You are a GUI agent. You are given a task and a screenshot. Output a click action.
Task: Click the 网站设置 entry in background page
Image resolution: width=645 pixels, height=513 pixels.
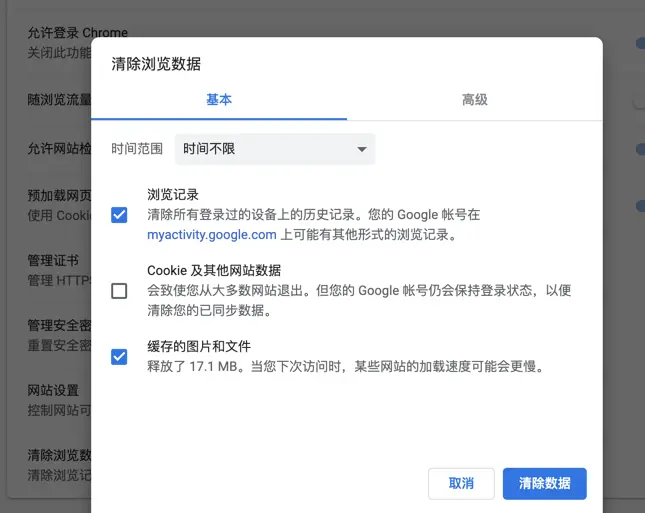coord(53,390)
